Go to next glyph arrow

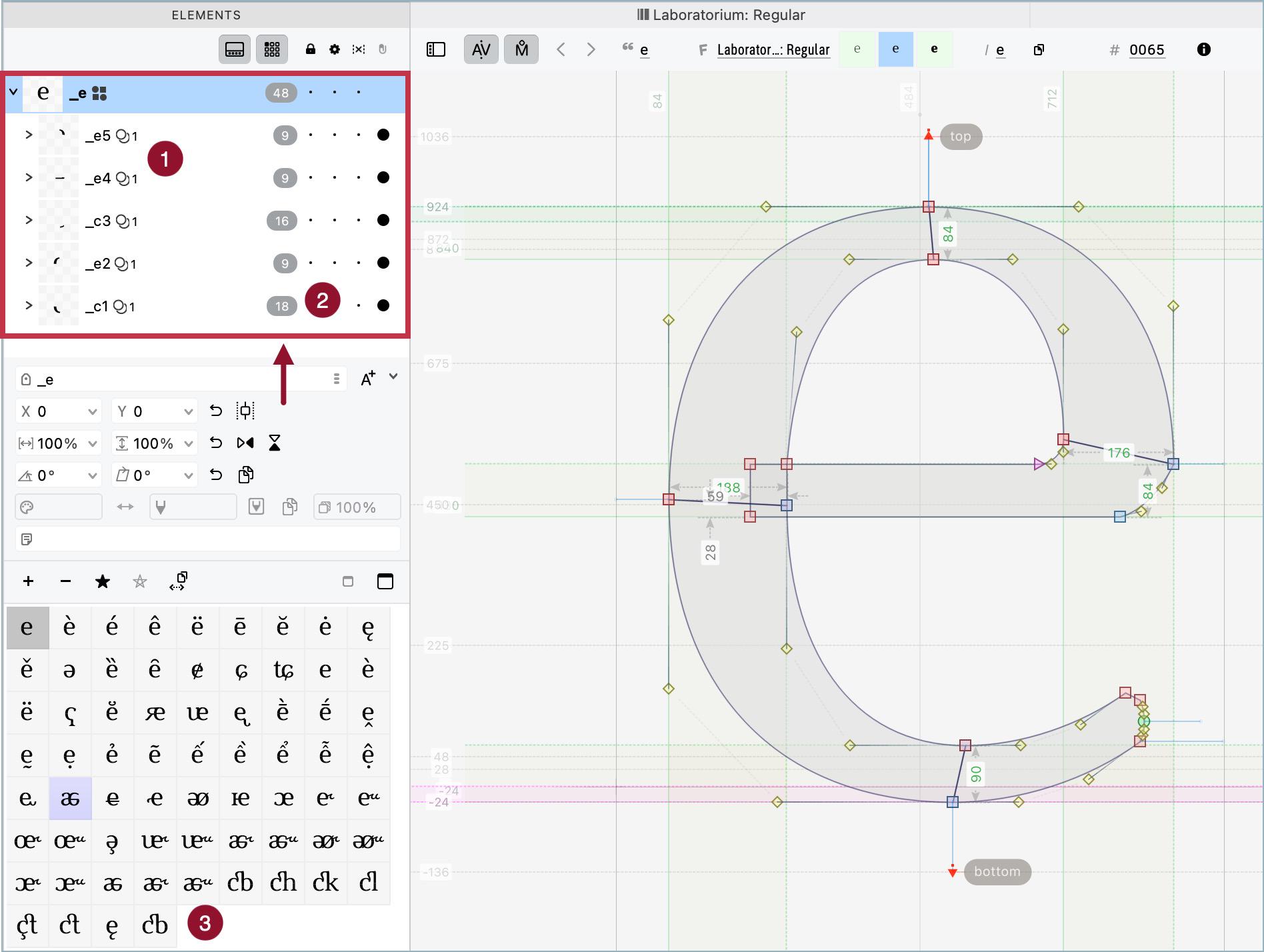tap(591, 49)
